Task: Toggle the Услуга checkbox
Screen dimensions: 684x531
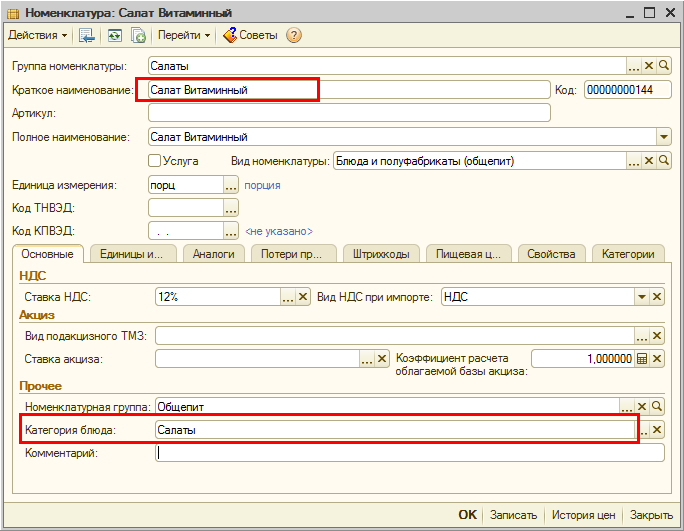Action: pos(155,160)
